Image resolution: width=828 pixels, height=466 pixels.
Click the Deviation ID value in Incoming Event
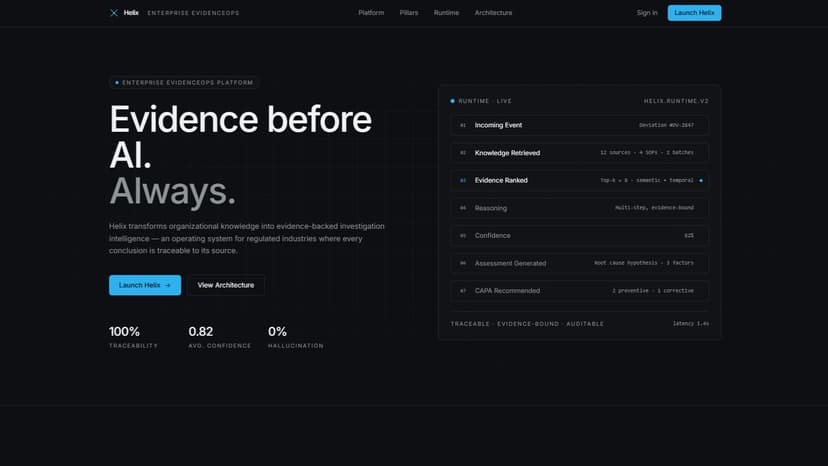point(666,125)
